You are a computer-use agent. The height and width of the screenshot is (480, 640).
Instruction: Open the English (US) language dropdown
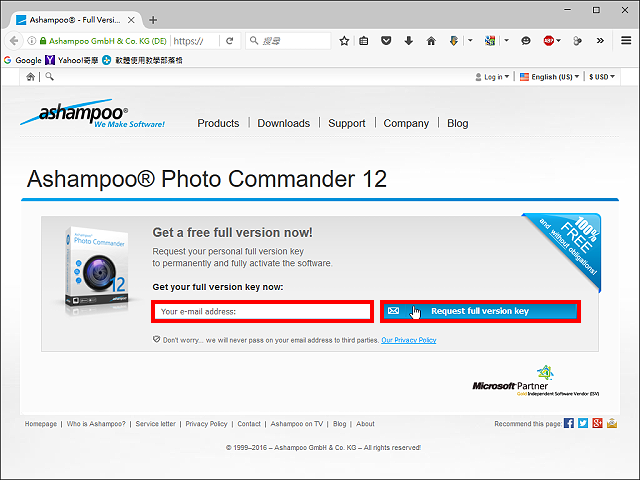pyautogui.click(x=549, y=77)
